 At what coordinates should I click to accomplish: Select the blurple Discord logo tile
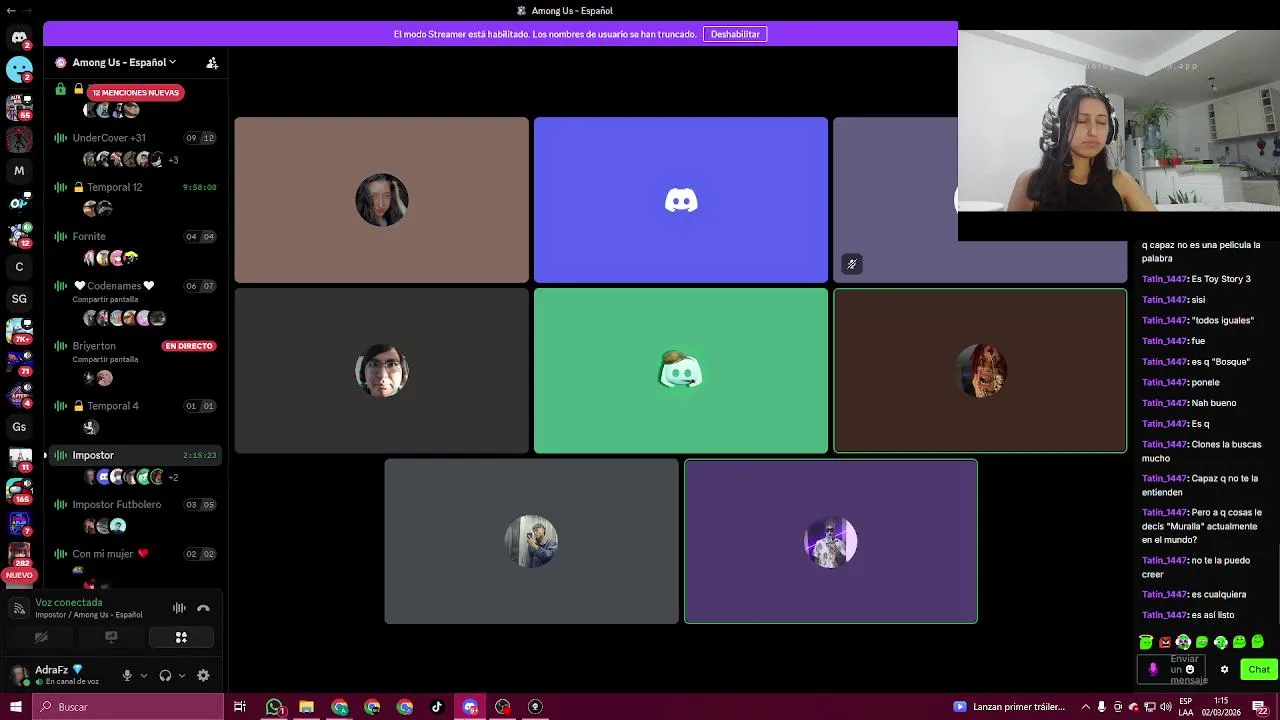[x=681, y=200]
